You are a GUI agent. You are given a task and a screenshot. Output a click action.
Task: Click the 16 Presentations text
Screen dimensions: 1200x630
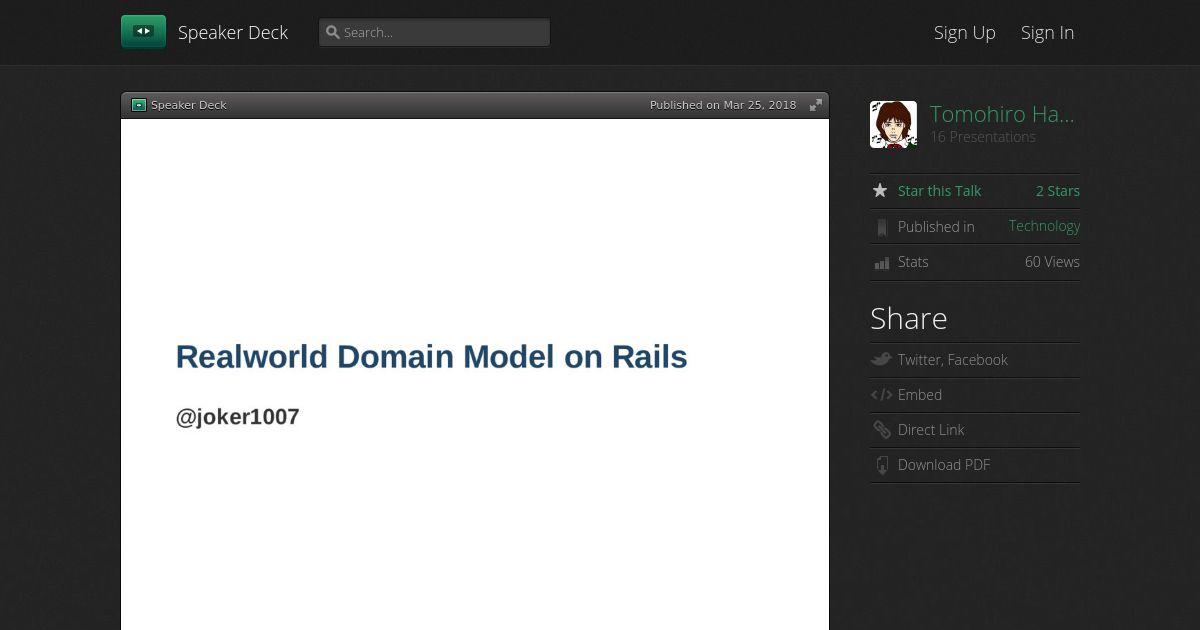(983, 137)
